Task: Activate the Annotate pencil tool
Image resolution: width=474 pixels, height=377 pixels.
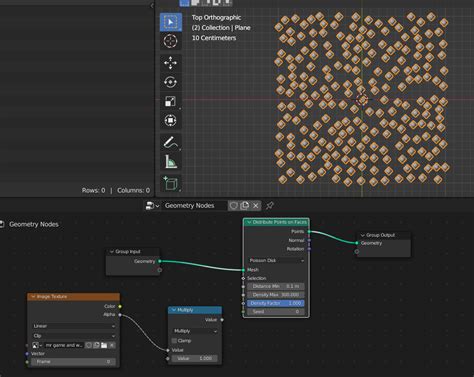Action: coord(171,142)
